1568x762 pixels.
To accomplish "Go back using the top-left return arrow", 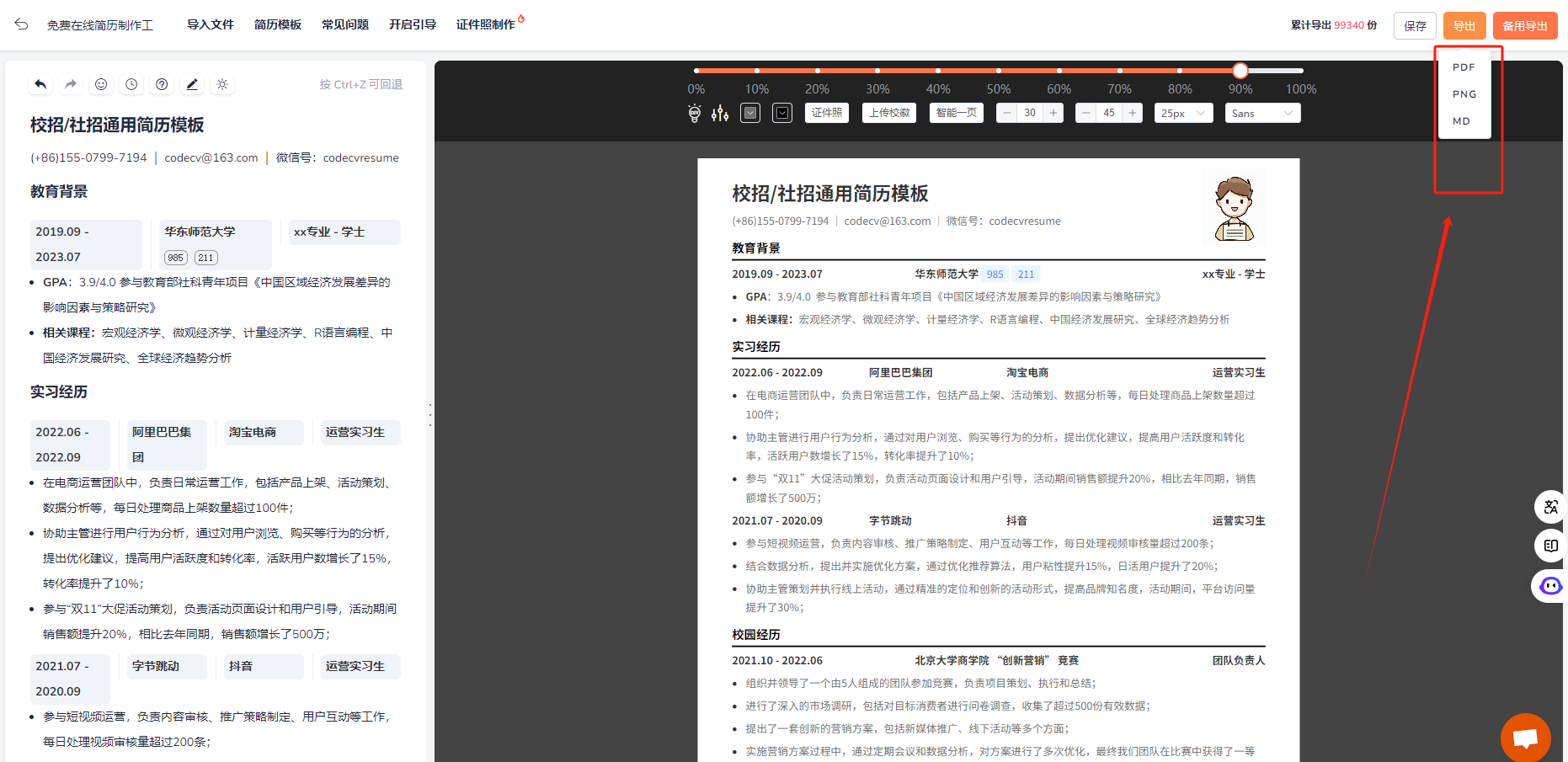I will tap(21, 24).
